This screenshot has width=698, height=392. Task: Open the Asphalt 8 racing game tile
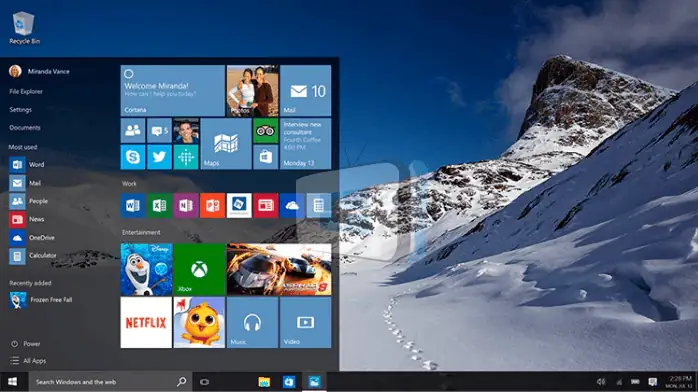[279, 270]
